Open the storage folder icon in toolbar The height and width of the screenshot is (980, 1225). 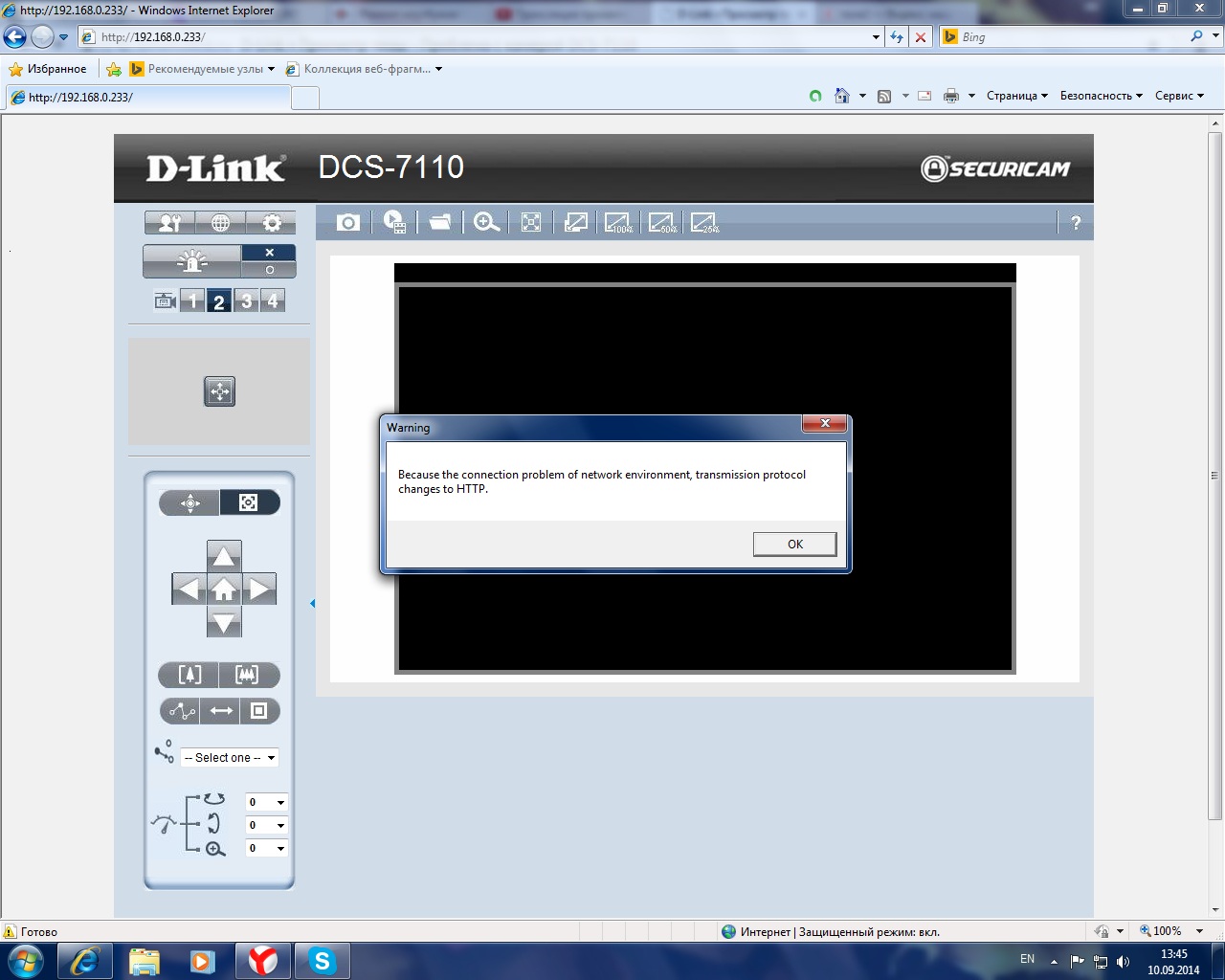pos(440,222)
